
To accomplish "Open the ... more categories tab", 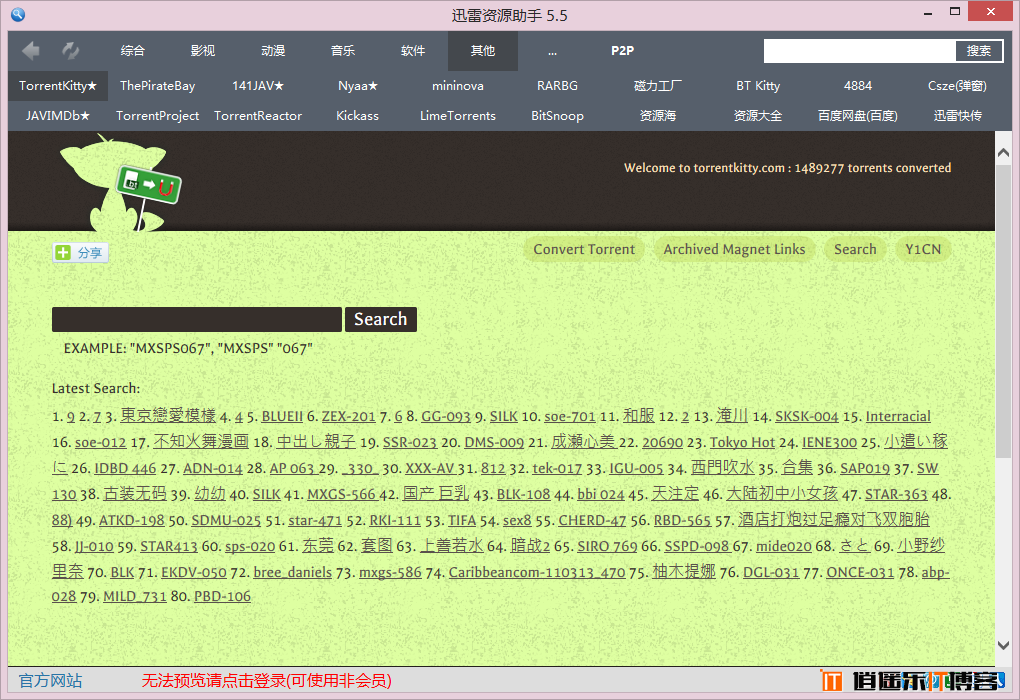I will (552, 51).
